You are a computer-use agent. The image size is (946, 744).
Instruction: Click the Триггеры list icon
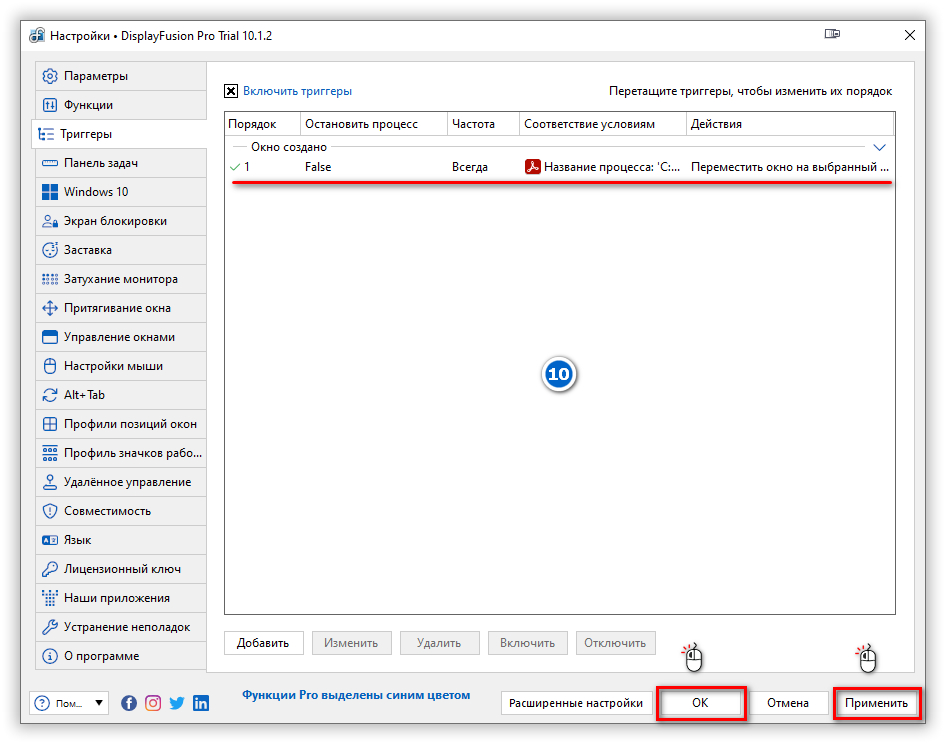46,134
